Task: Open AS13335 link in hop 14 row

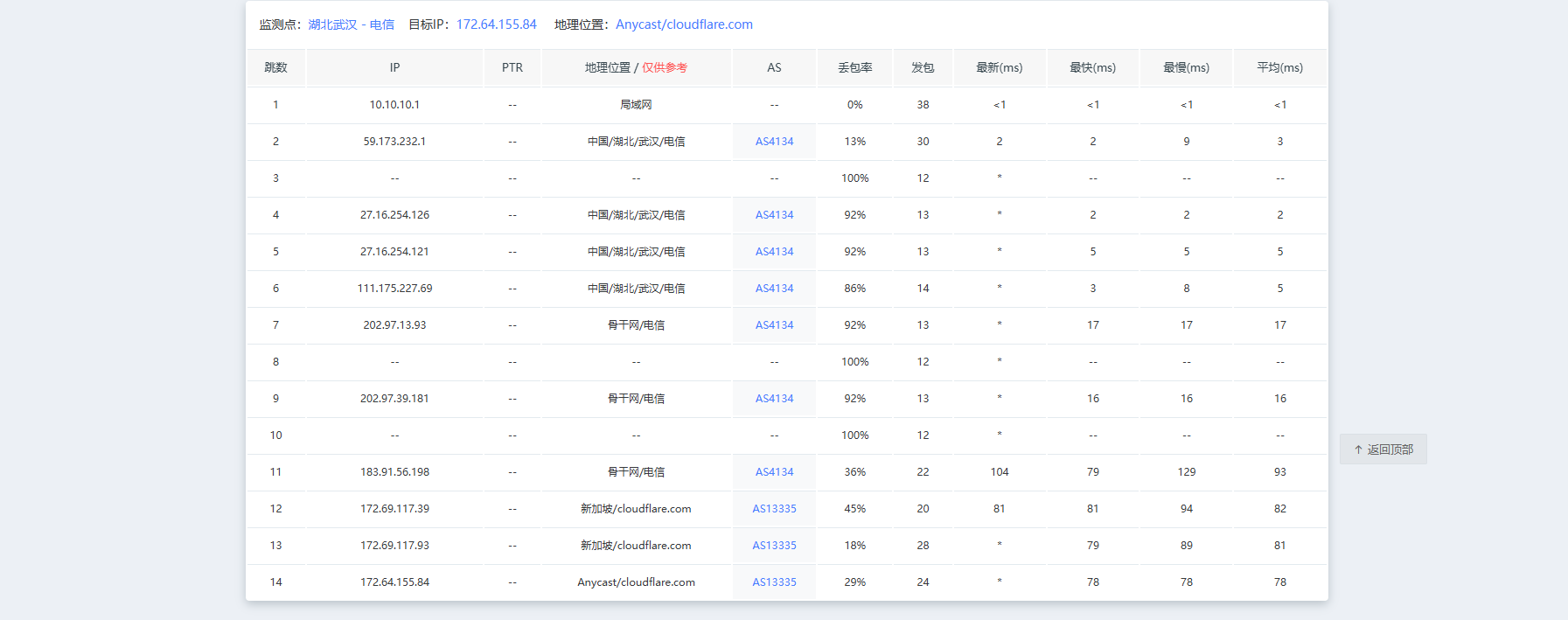Action: coord(774,582)
